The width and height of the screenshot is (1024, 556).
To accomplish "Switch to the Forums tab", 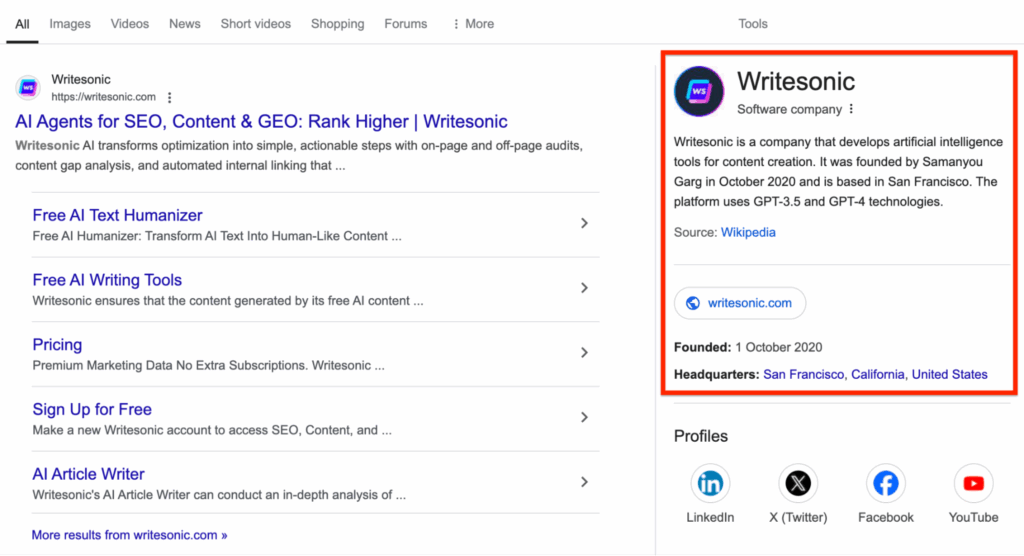I will [406, 24].
